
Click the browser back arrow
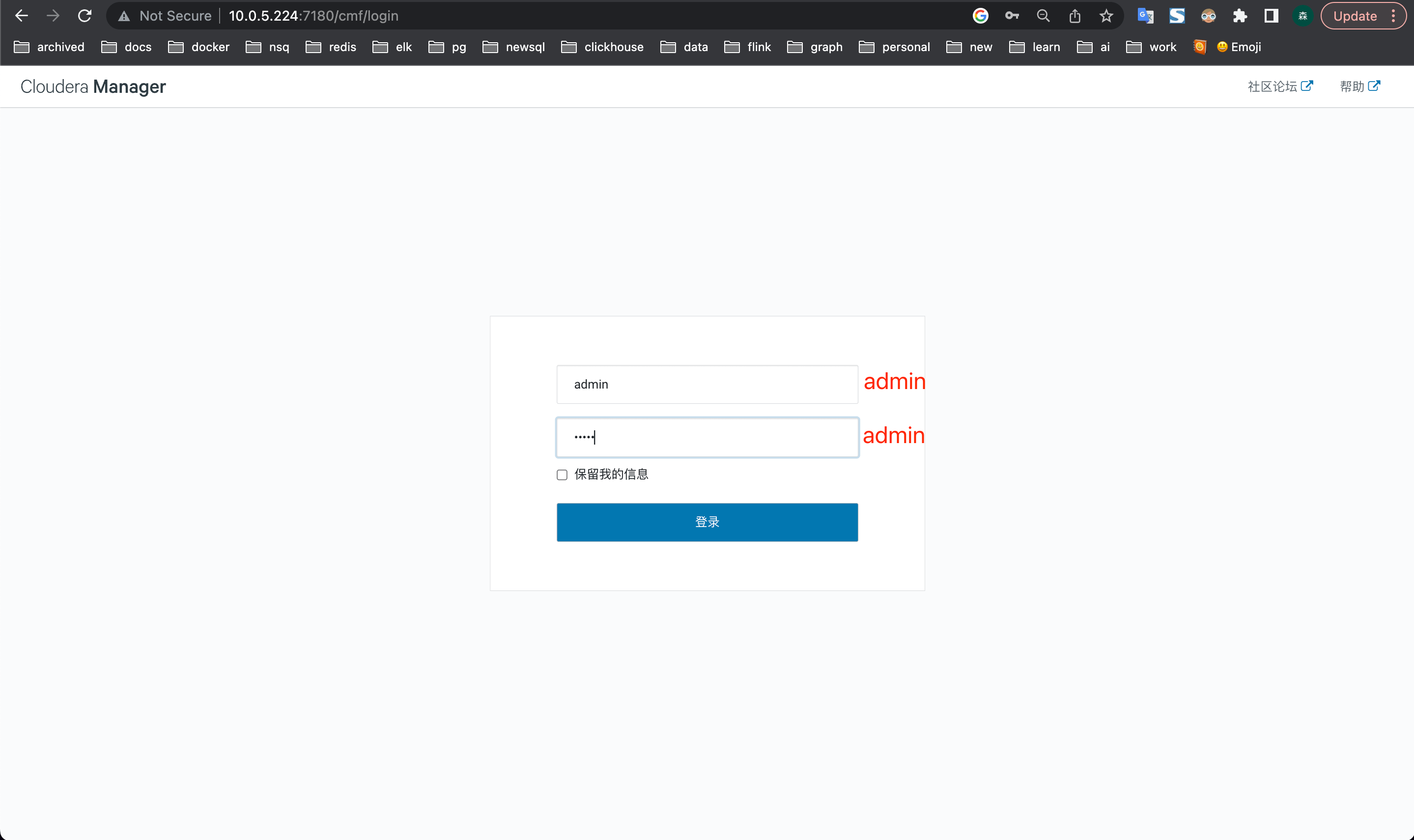22,16
